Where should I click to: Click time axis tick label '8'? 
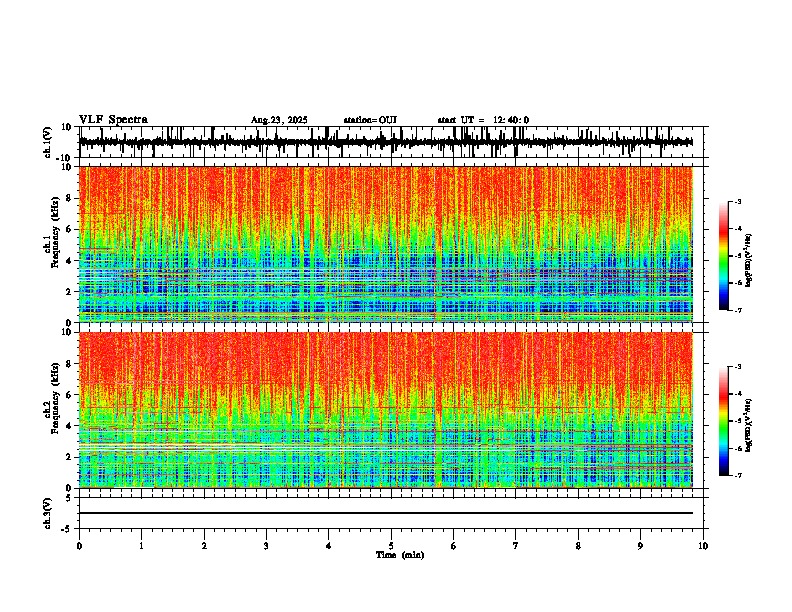point(578,546)
